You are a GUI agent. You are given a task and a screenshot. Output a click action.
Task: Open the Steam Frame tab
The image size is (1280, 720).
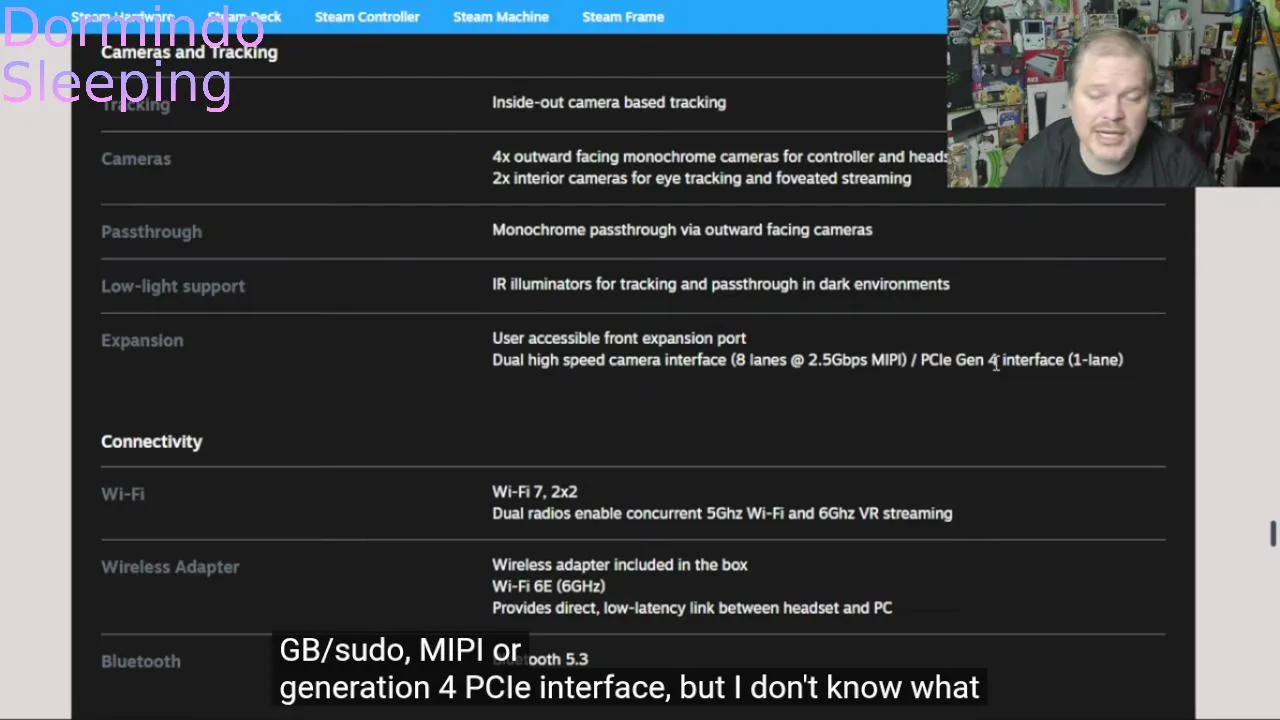point(623,17)
